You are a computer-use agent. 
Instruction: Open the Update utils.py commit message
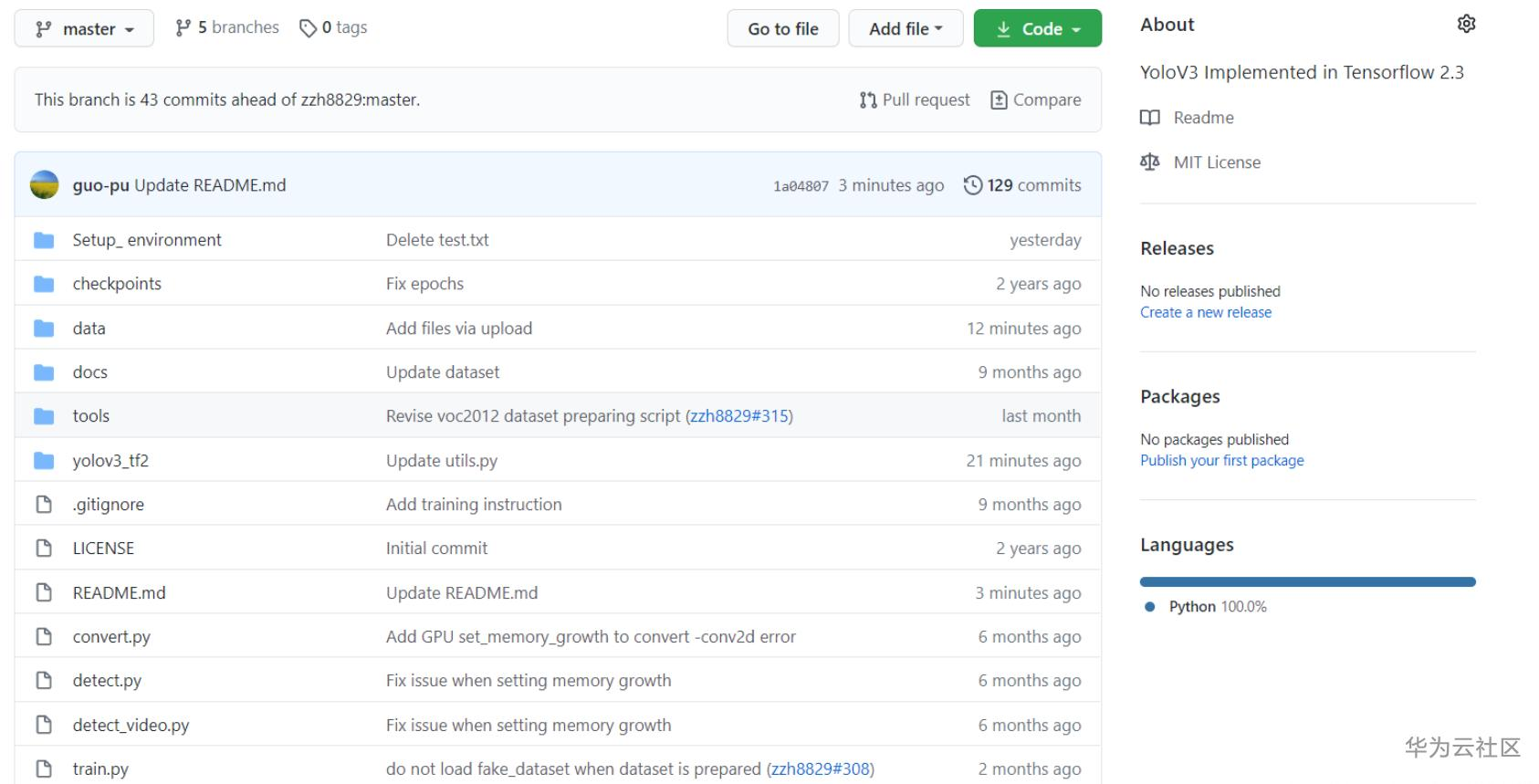(x=442, y=461)
